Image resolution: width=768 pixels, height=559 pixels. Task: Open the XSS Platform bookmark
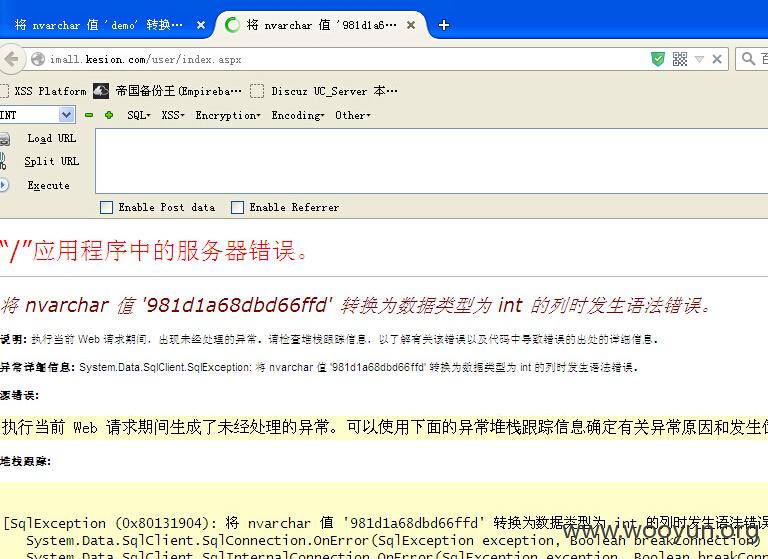pyautogui.click(x=44, y=91)
